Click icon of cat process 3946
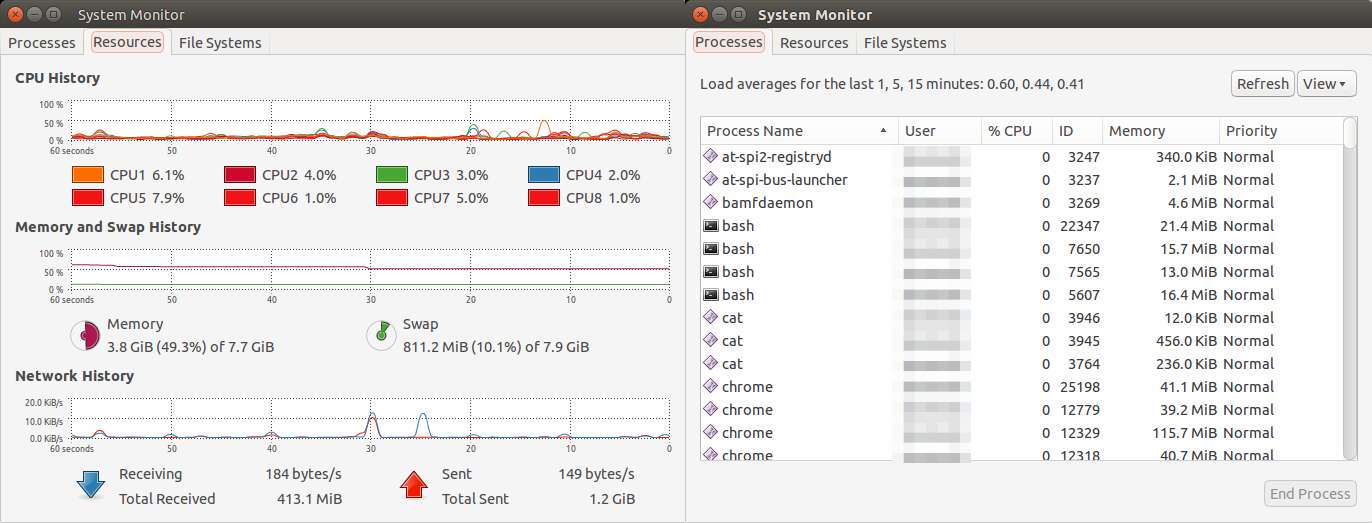 coord(711,318)
